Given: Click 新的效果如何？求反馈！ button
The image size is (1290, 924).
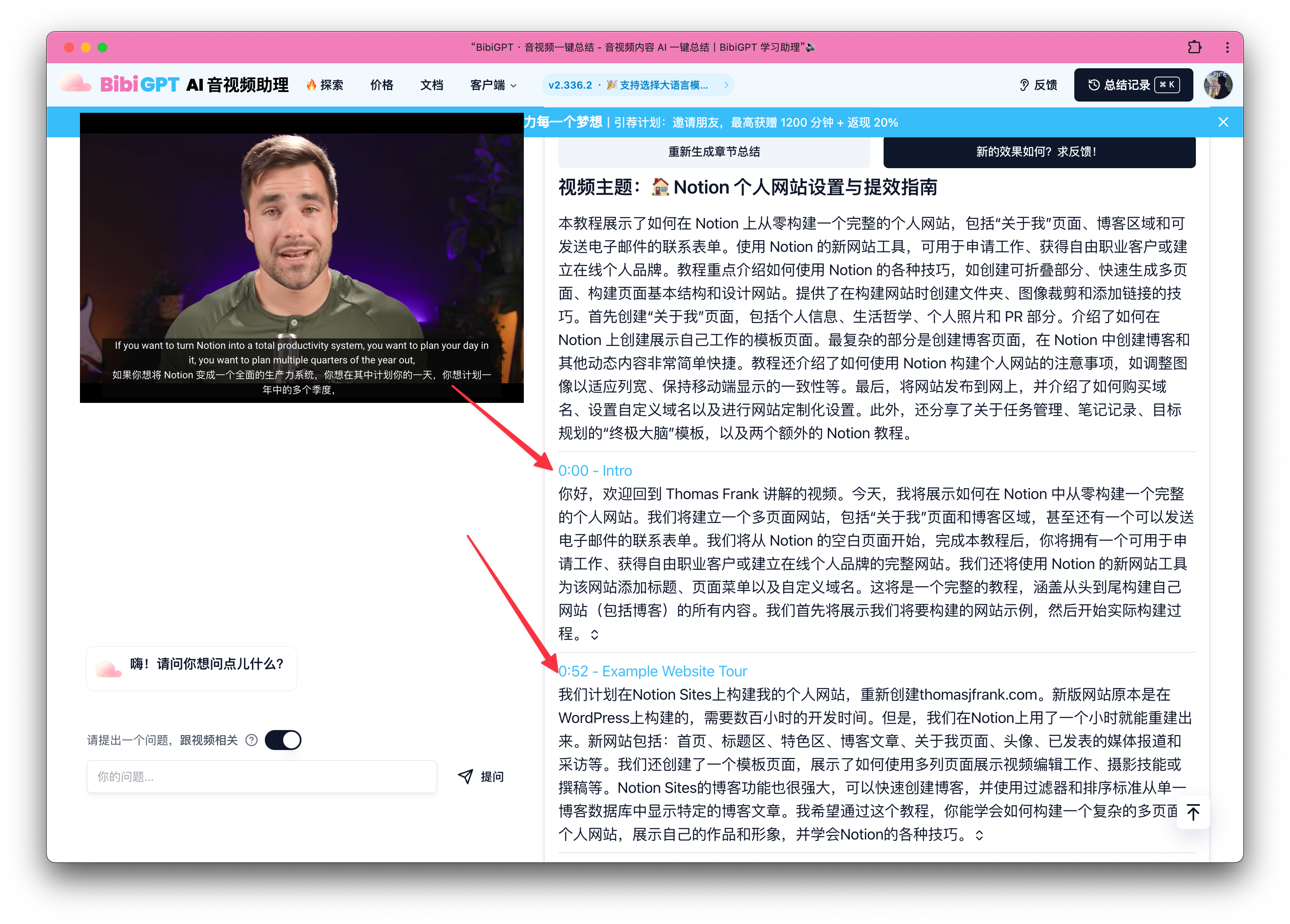Looking at the screenshot, I should click(x=1039, y=151).
